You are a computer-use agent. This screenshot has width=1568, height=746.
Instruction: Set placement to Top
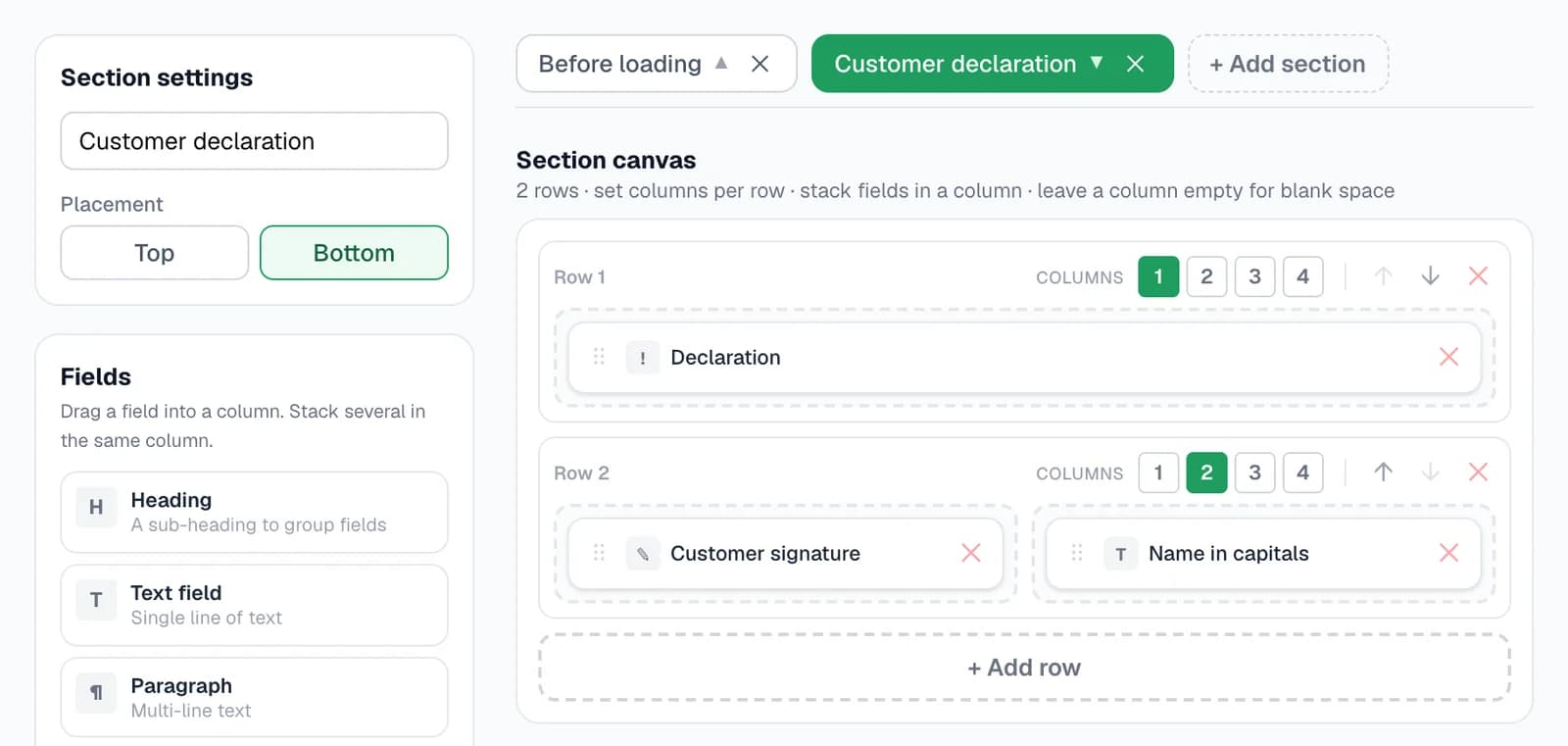155,253
